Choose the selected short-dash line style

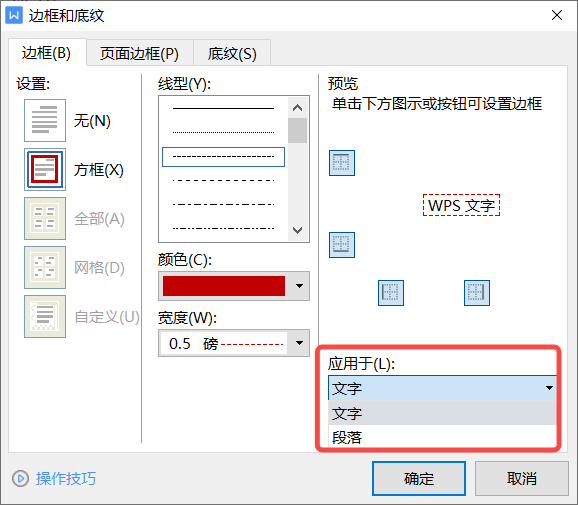pos(223,157)
